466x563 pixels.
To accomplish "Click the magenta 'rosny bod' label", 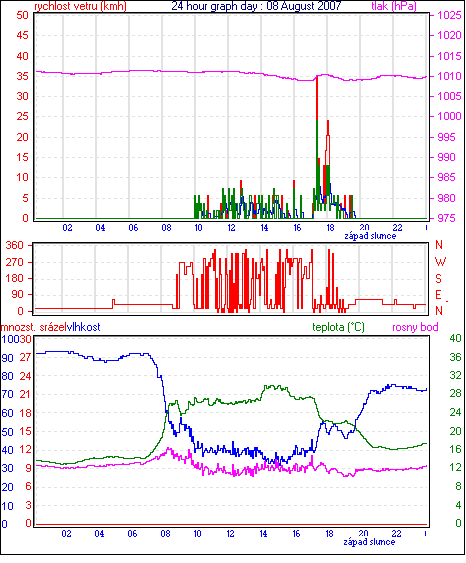I will 415,327.
